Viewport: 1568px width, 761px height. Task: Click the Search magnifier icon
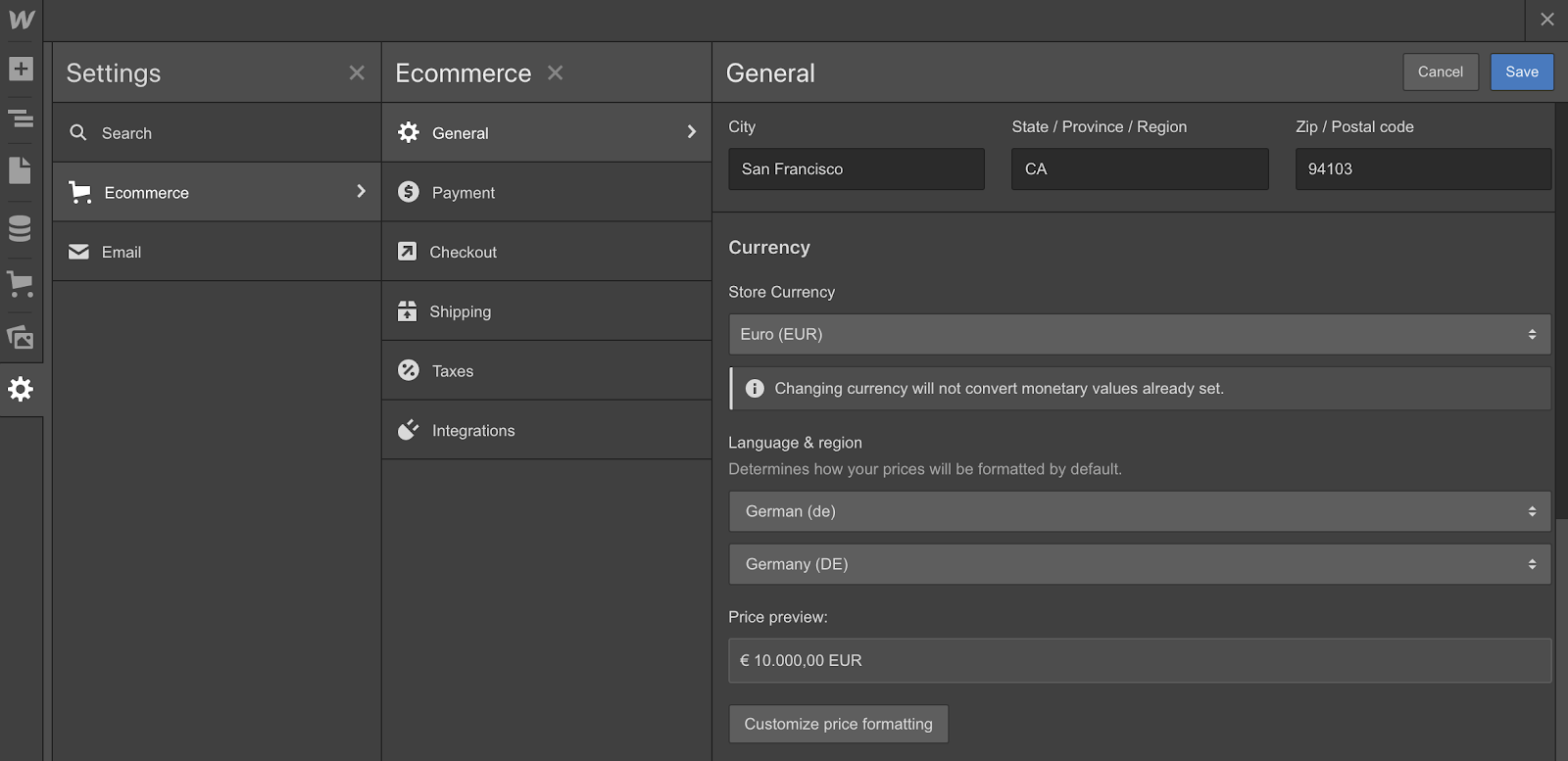click(78, 132)
